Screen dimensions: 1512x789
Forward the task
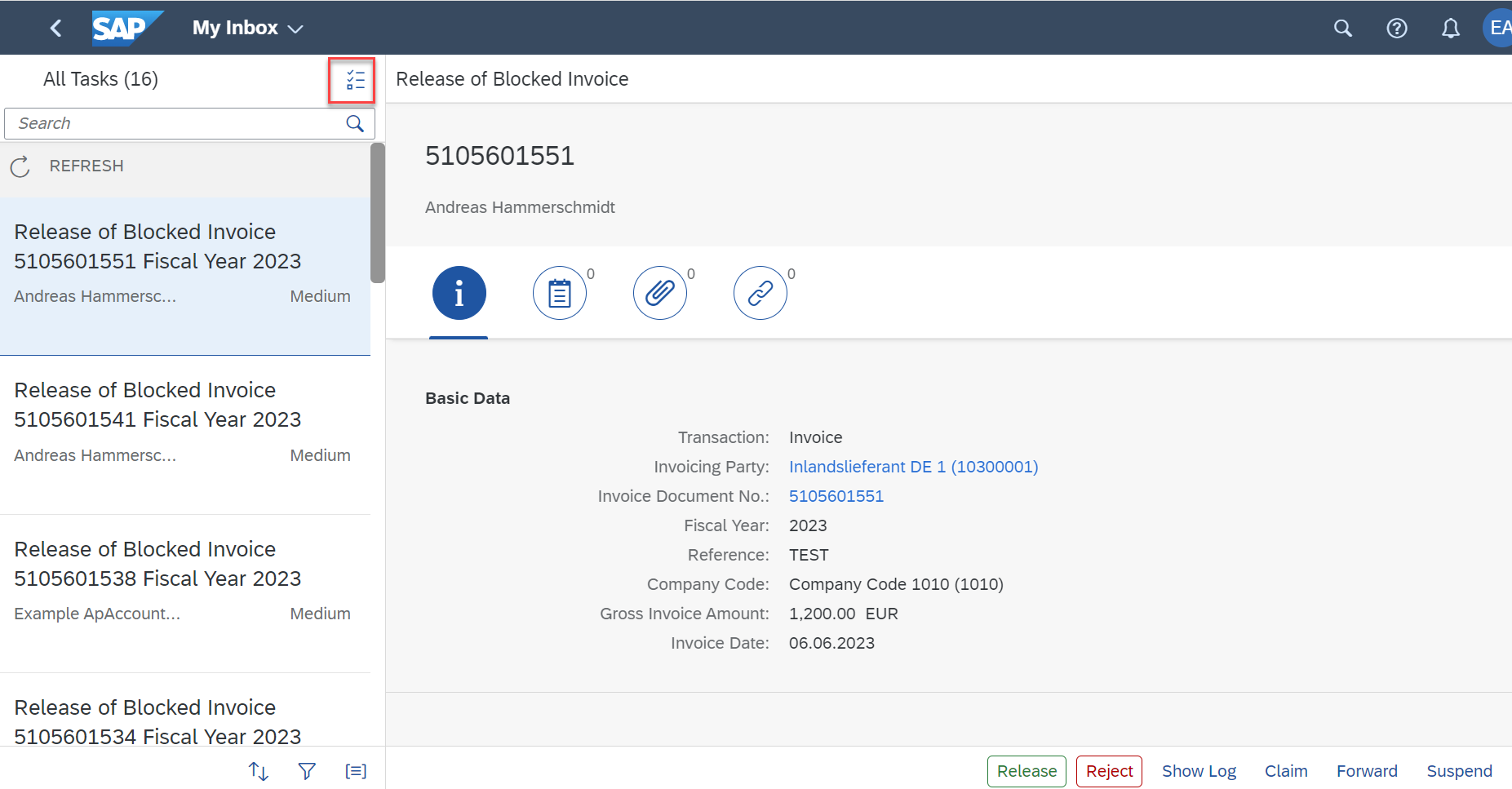pyautogui.click(x=1367, y=771)
